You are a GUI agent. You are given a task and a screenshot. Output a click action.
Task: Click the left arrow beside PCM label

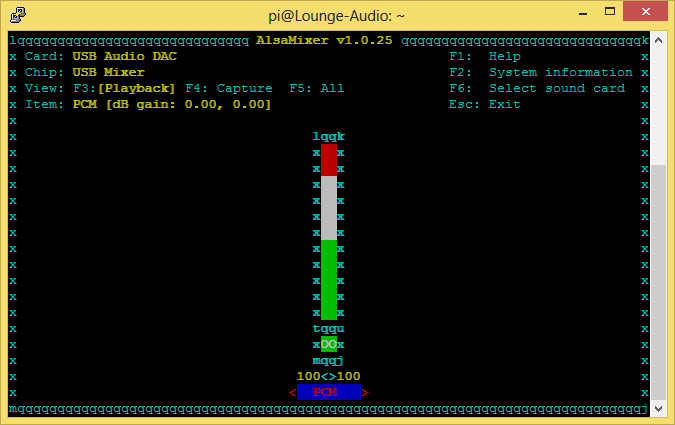point(293,393)
